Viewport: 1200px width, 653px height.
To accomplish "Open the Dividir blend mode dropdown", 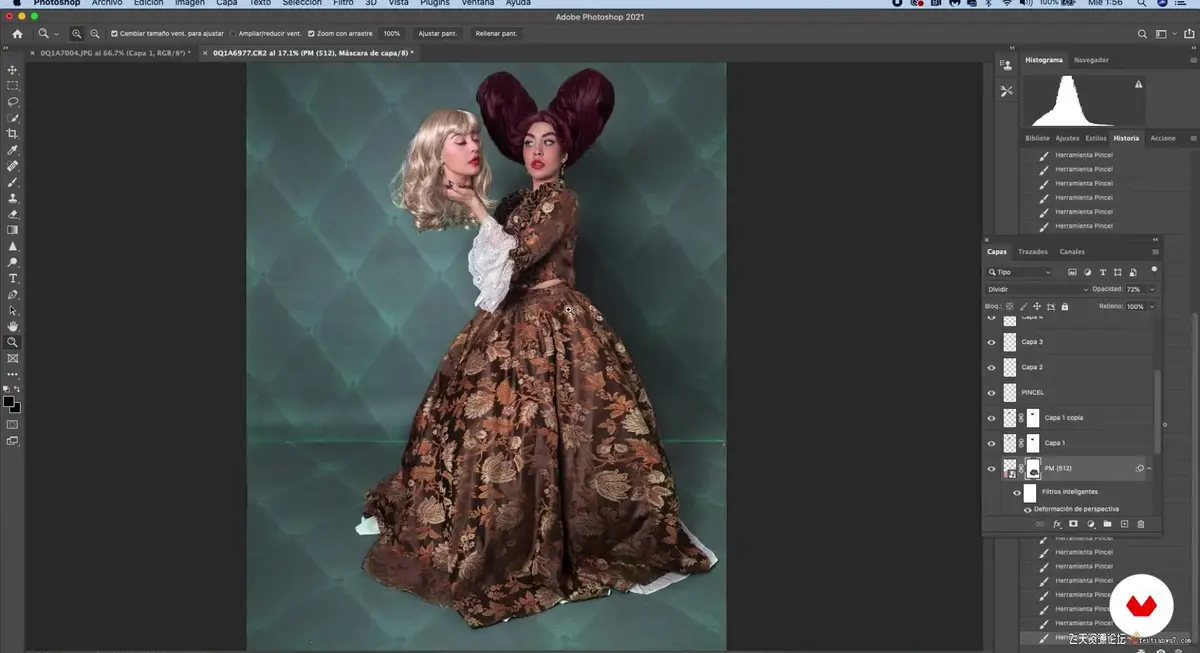I will [1037, 289].
